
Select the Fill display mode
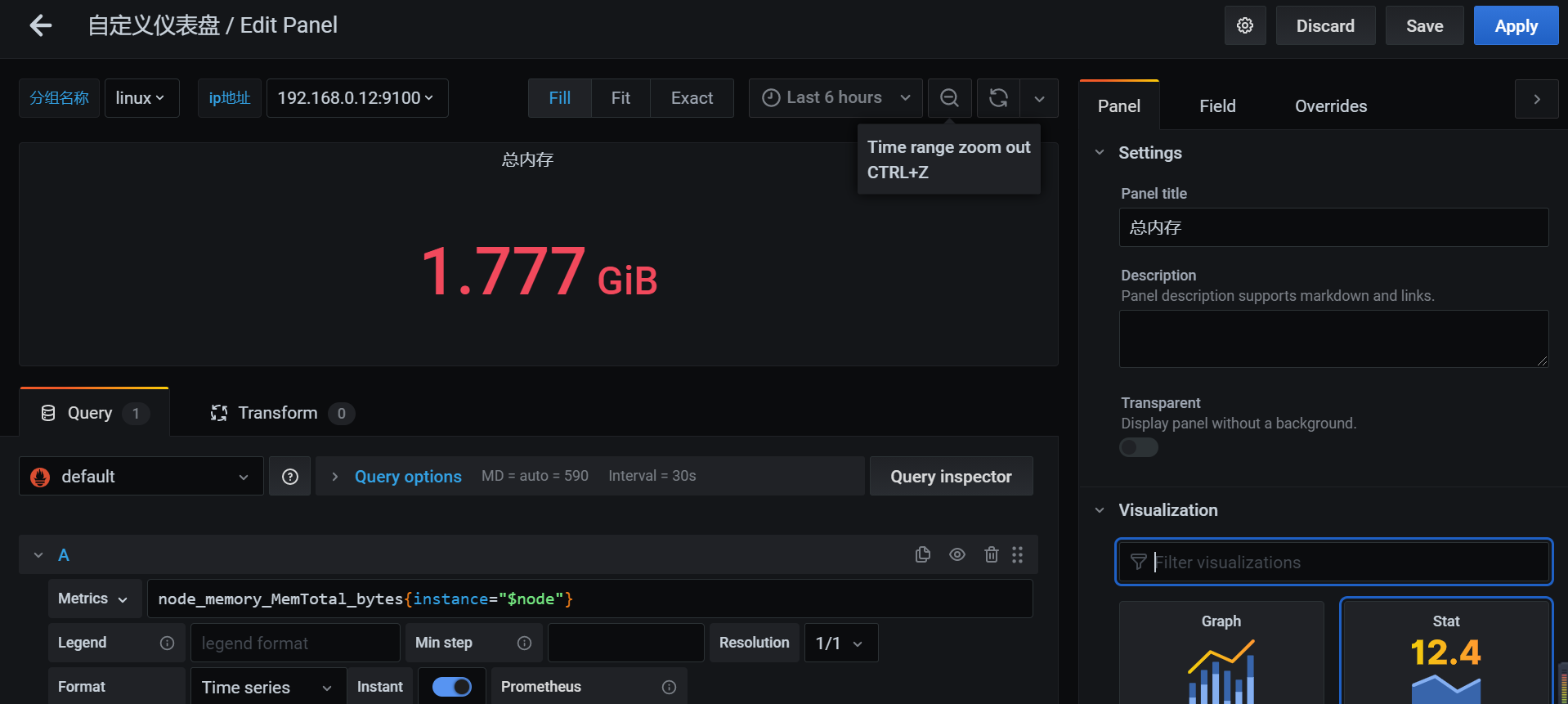560,98
